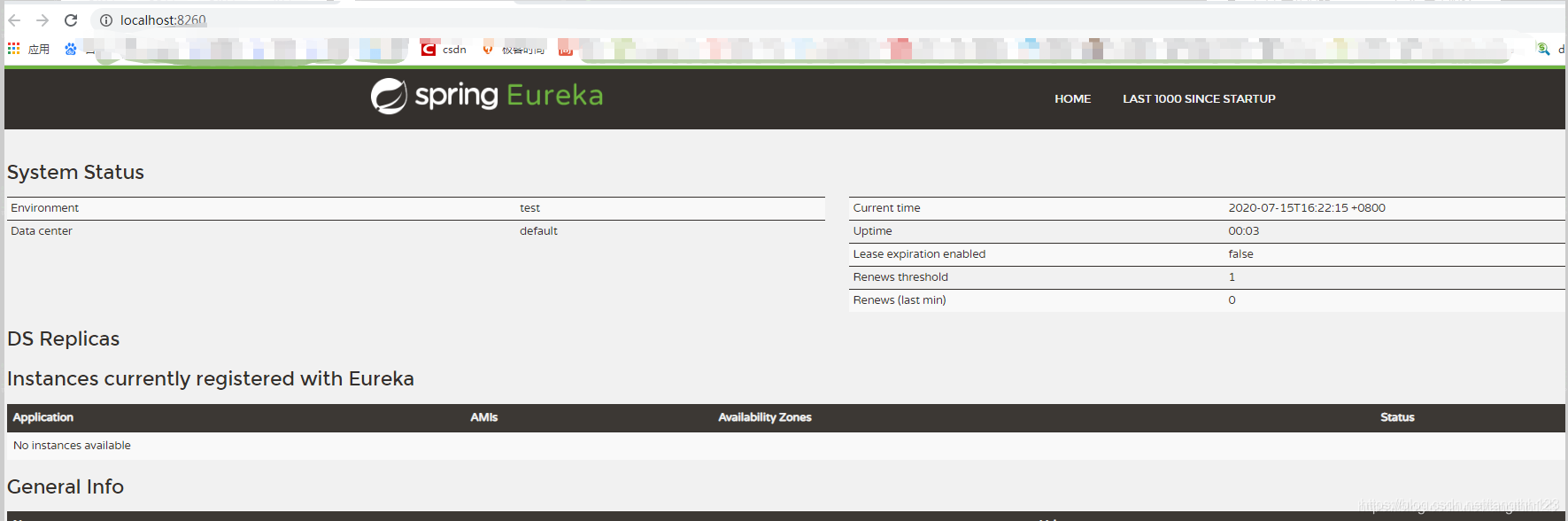Viewport: 1568px width, 521px height.
Task: Open LAST 1000 SINCE STARTUP page
Action: [x=1199, y=99]
